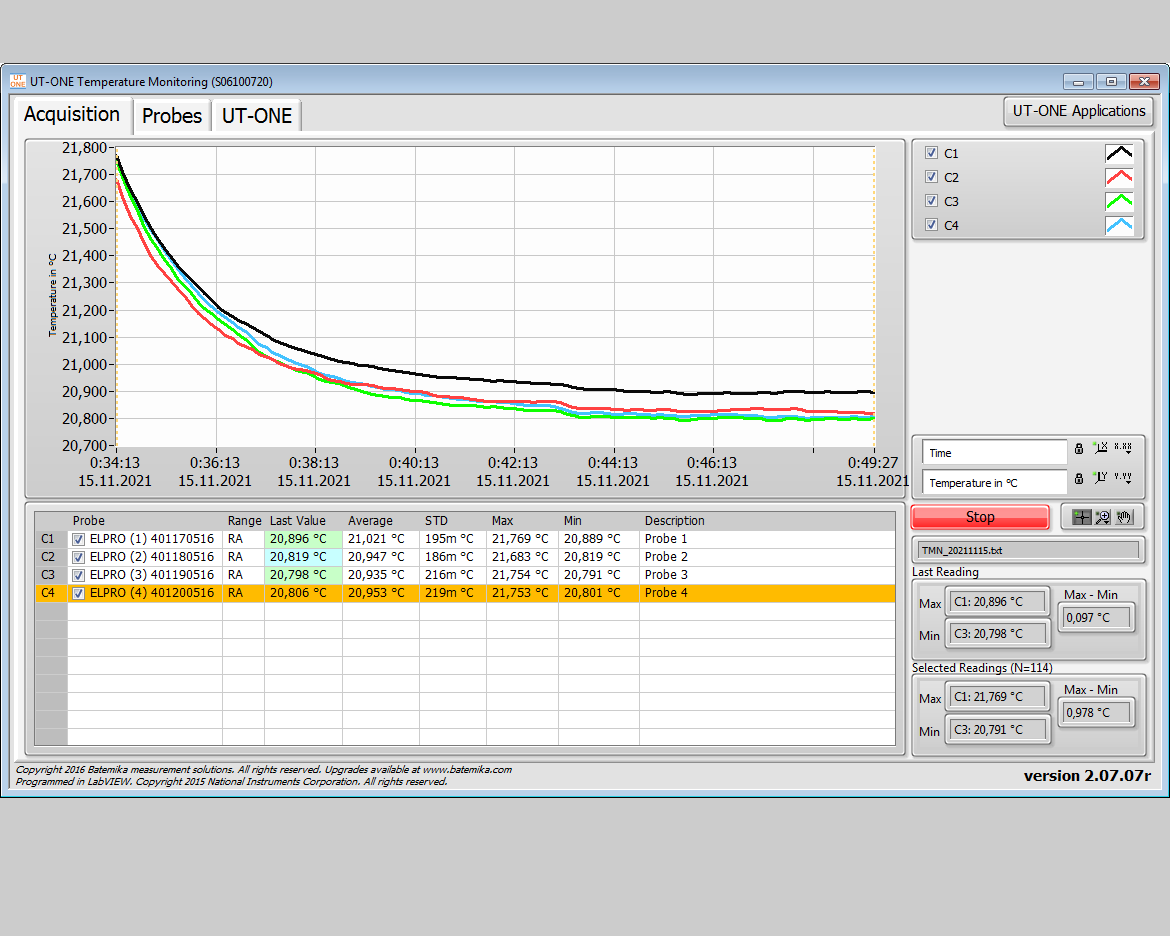Activate the crosshair cursor tool
The image size is (1170, 936).
pyautogui.click(x=1080, y=516)
